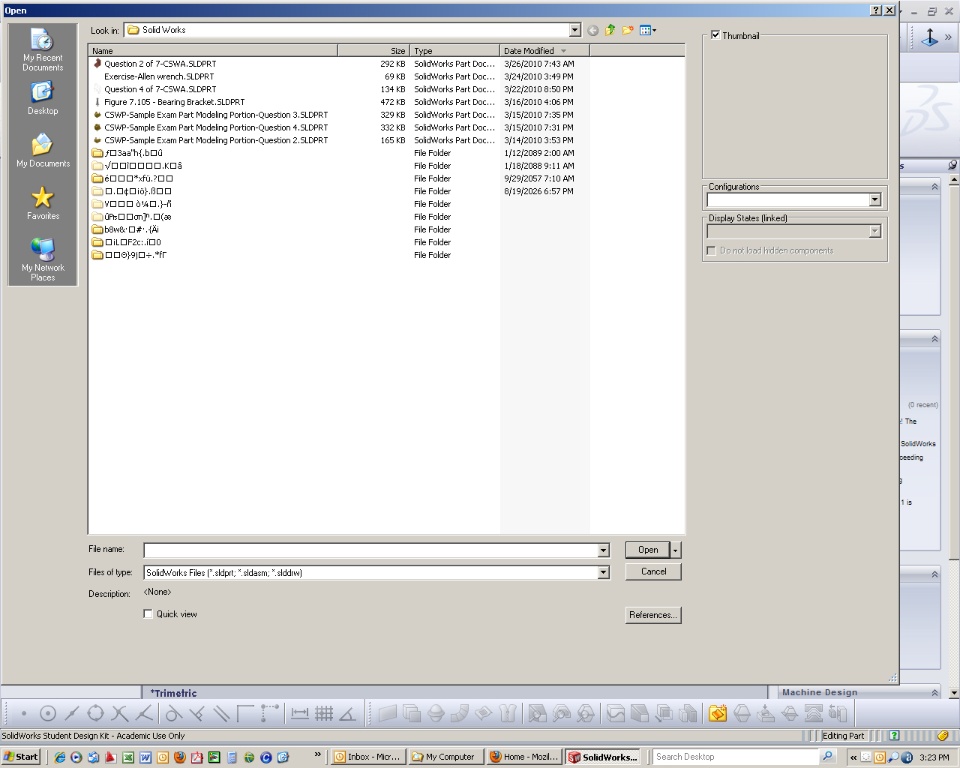Select the Intersection snap icon

[x=119, y=713]
